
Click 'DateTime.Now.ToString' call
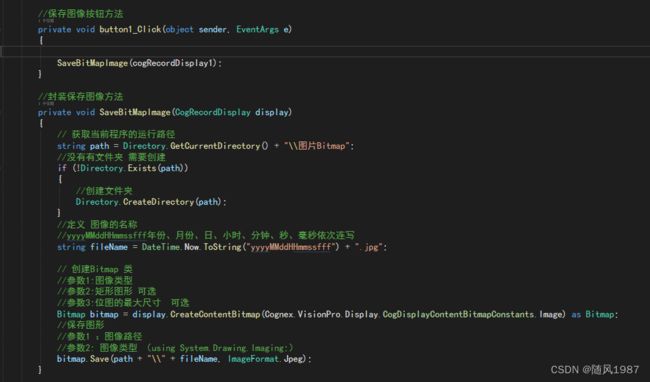click(x=192, y=247)
